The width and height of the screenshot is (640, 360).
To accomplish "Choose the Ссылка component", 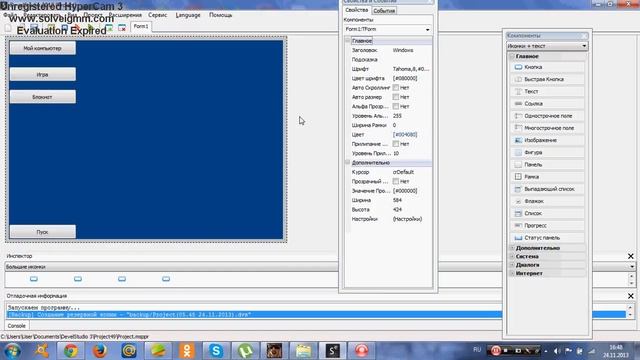I will click(547, 104).
